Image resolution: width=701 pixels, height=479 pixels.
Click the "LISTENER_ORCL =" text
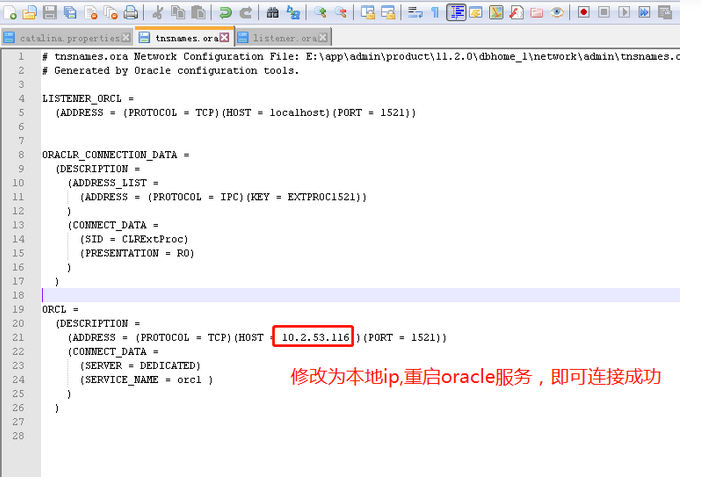coord(88,98)
